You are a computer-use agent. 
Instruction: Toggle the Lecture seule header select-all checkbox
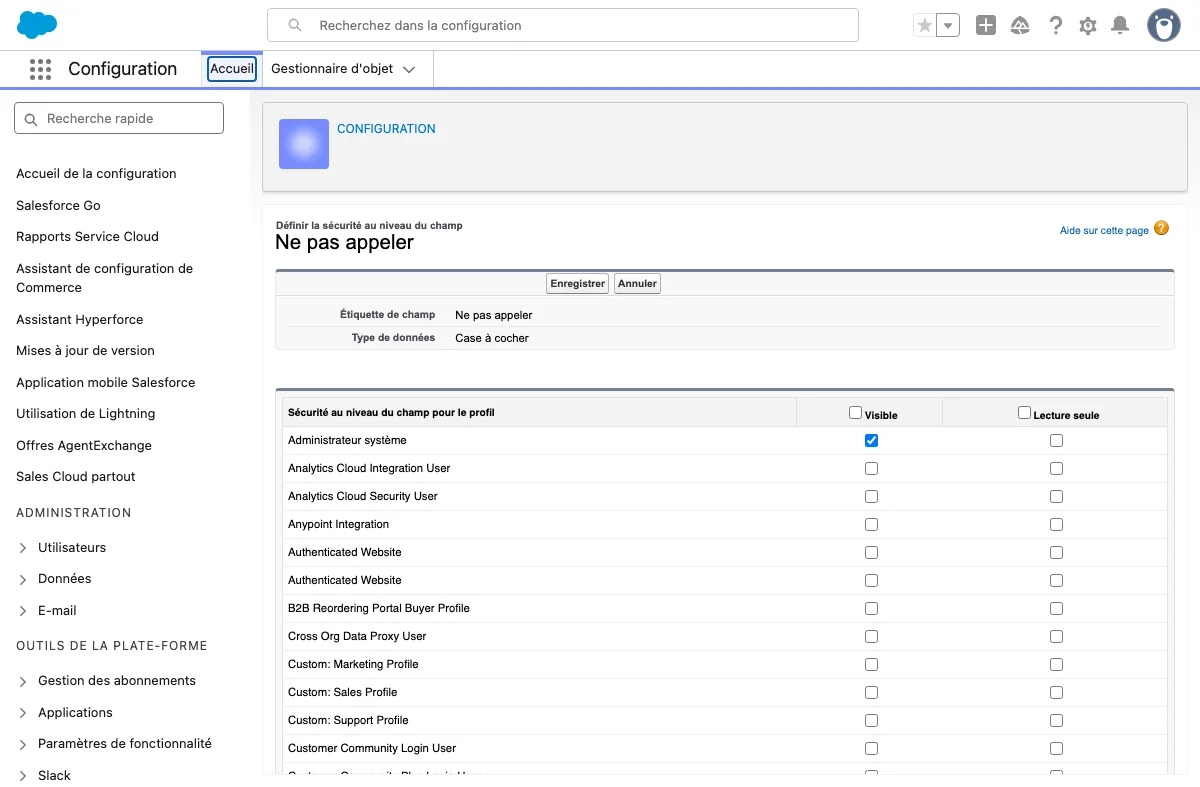pyautogui.click(x=1024, y=412)
